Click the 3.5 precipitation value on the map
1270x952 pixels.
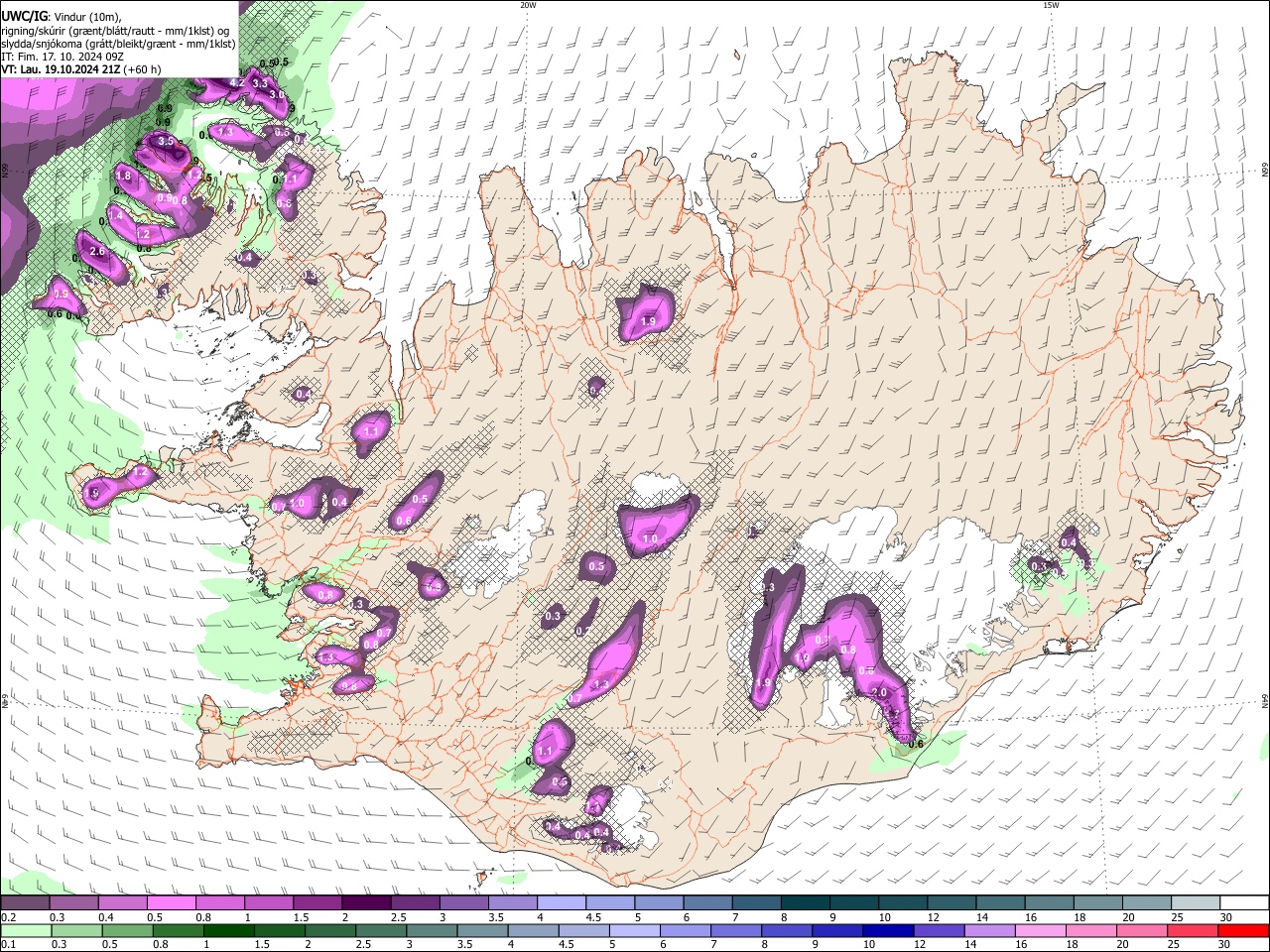166,142
